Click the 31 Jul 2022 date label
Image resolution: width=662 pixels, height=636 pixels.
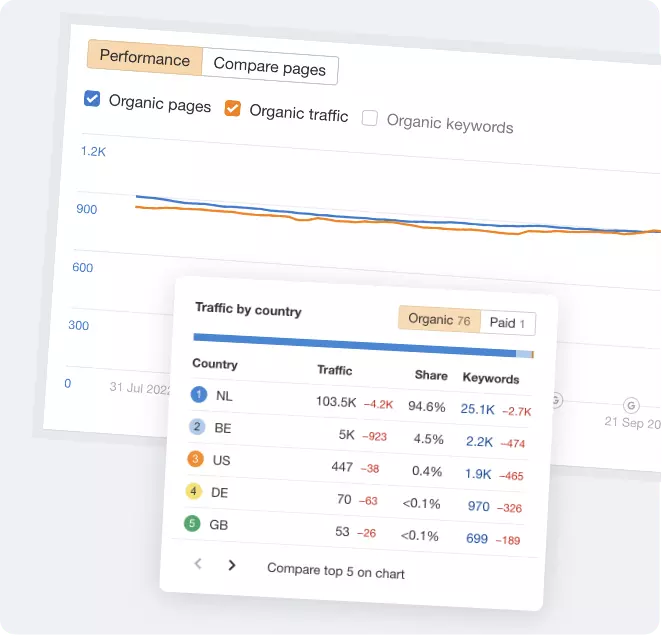point(140,388)
